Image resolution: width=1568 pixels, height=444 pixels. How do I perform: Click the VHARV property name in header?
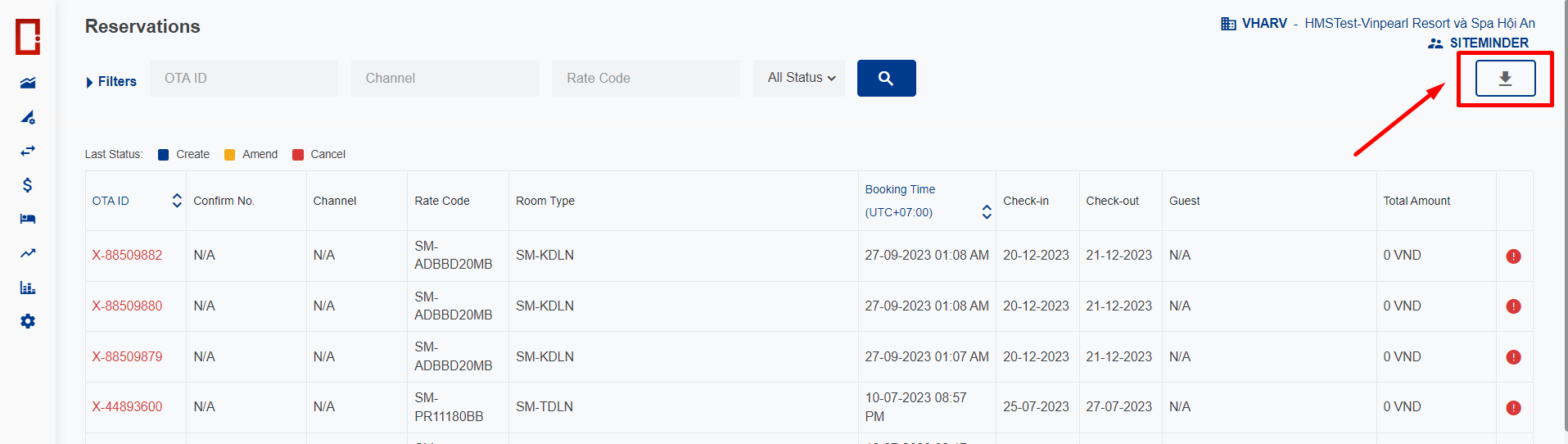coord(1263,24)
